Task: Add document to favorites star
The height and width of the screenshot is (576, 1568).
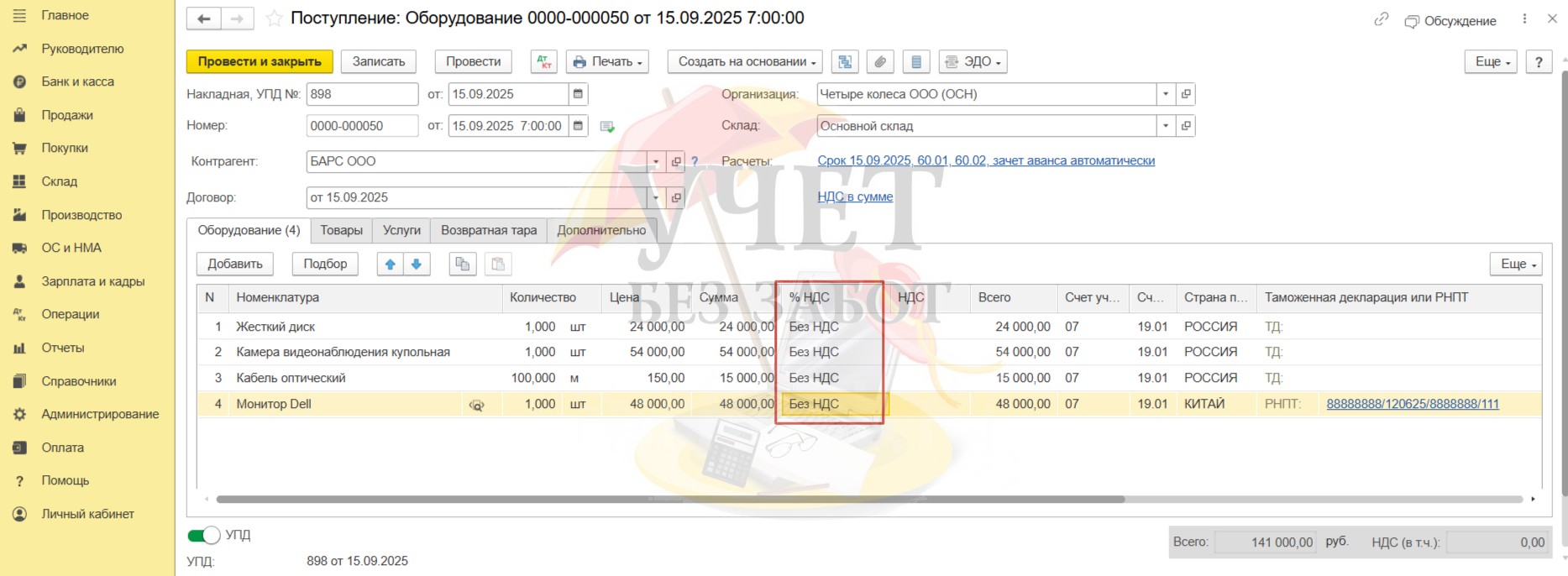Action: point(274,18)
